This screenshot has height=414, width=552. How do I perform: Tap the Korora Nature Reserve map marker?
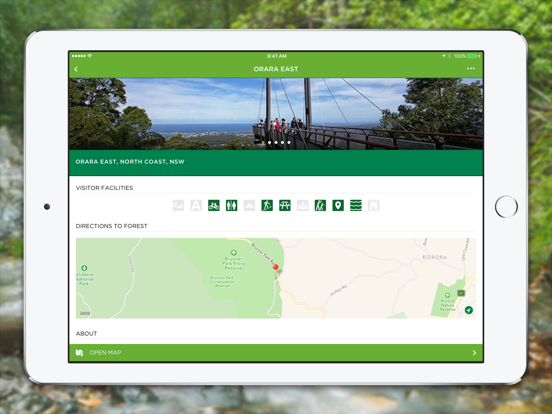click(x=447, y=295)
